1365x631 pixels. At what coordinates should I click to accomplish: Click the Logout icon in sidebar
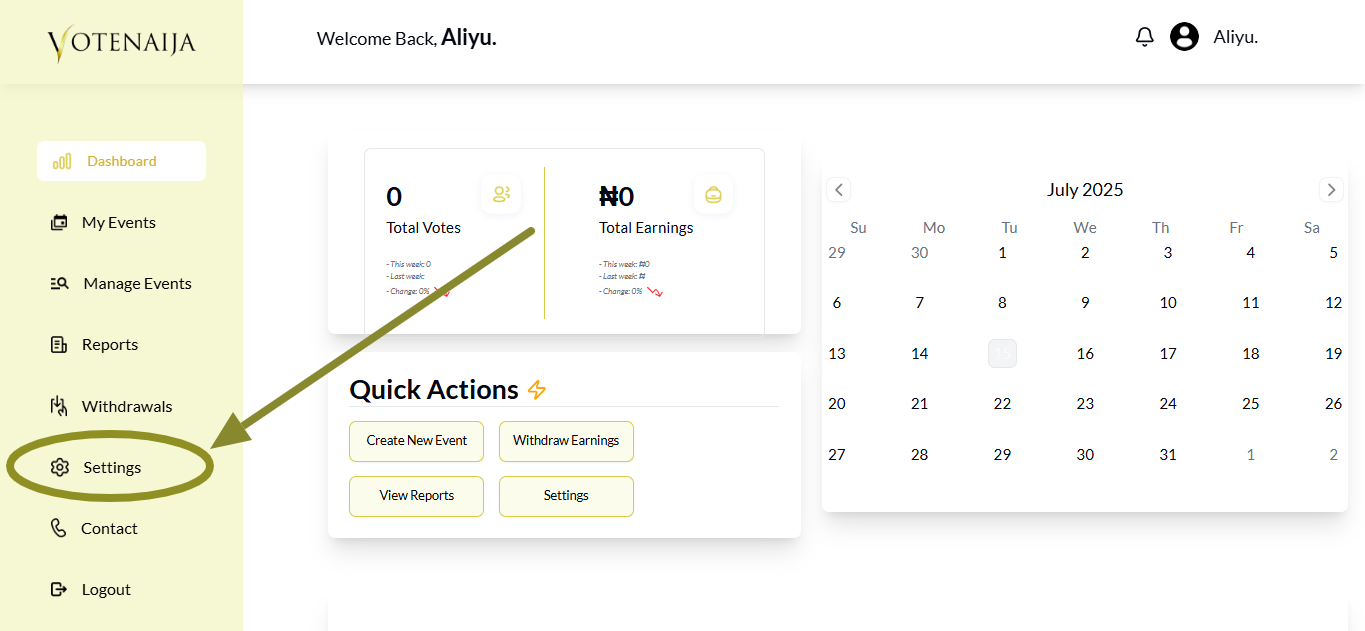pyautogui.click(x=59, y=589)
